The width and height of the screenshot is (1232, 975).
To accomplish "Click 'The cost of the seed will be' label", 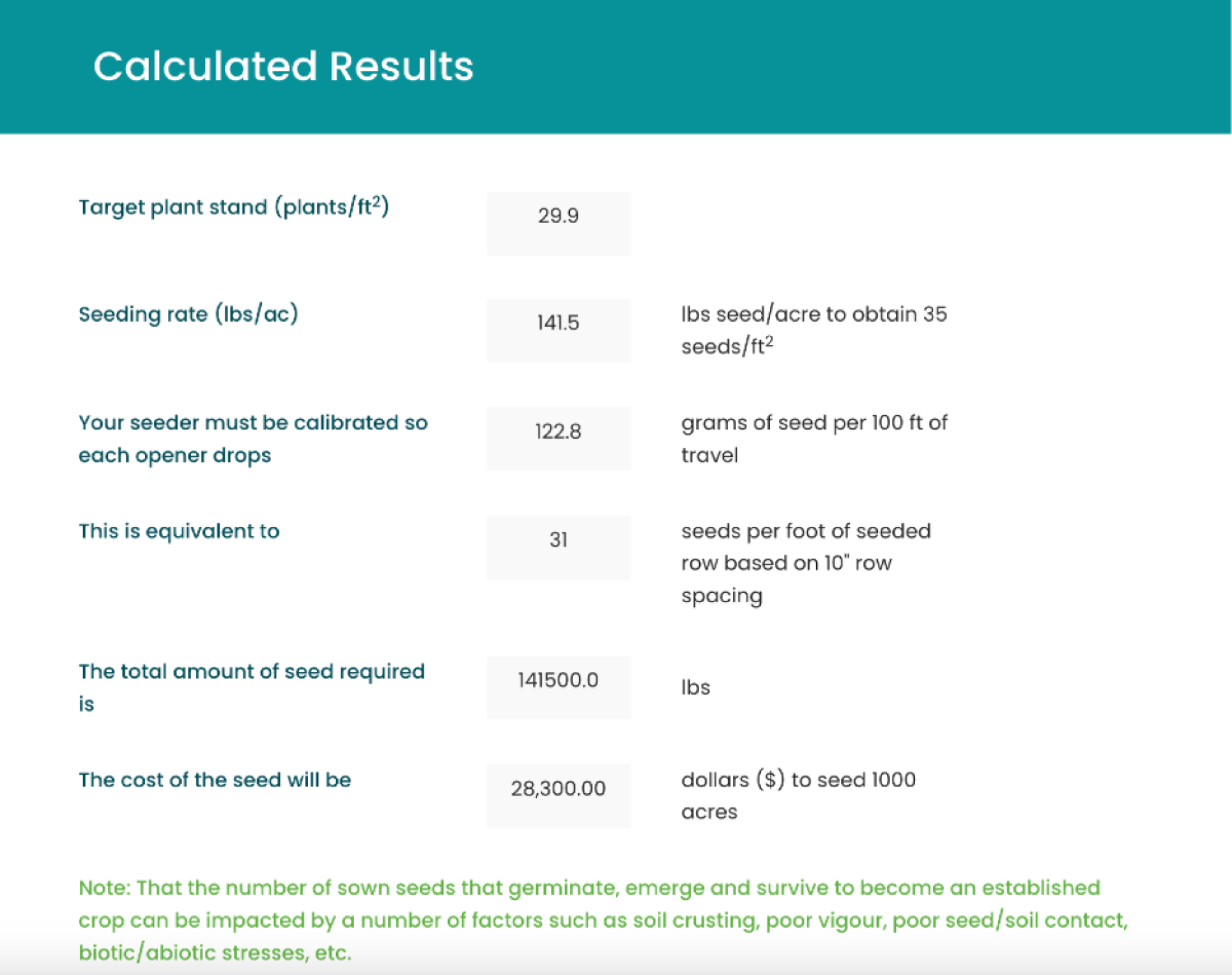I will click(x=214, y=780).
